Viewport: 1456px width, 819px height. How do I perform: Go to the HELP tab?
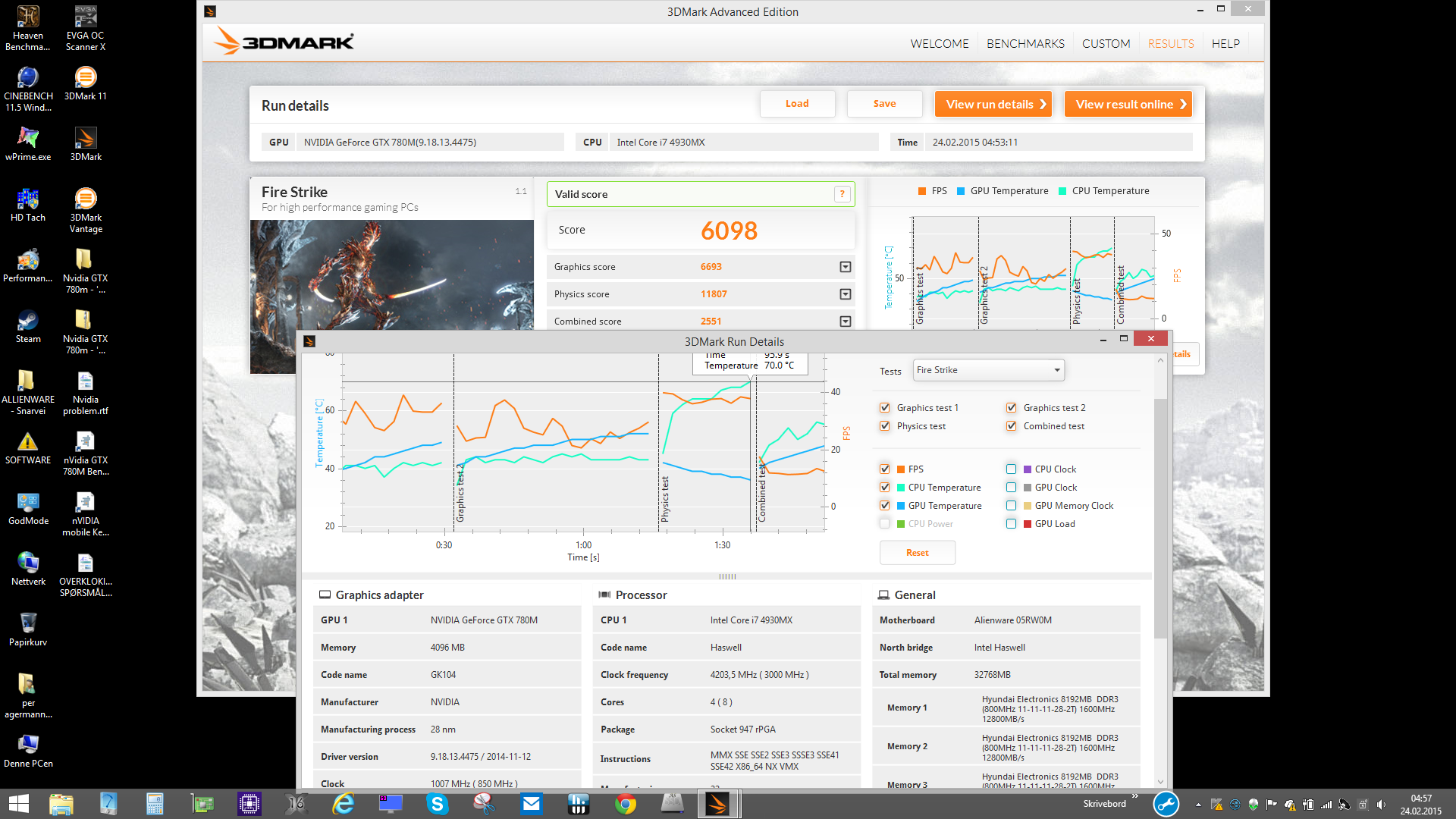[x=1225, y=44]
